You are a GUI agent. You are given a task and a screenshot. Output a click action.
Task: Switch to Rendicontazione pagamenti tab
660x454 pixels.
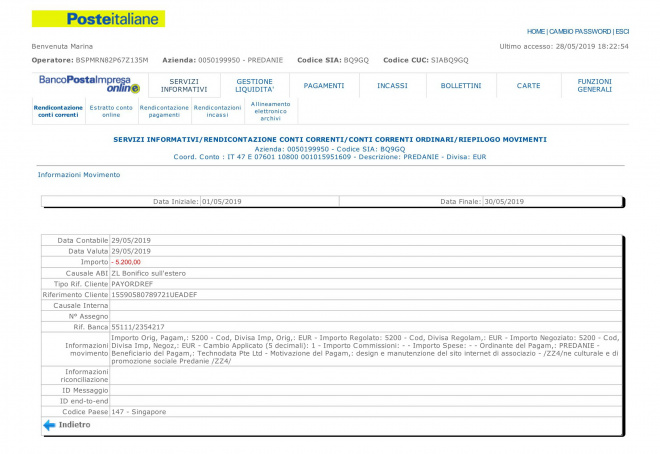click(x=164, y=111)
